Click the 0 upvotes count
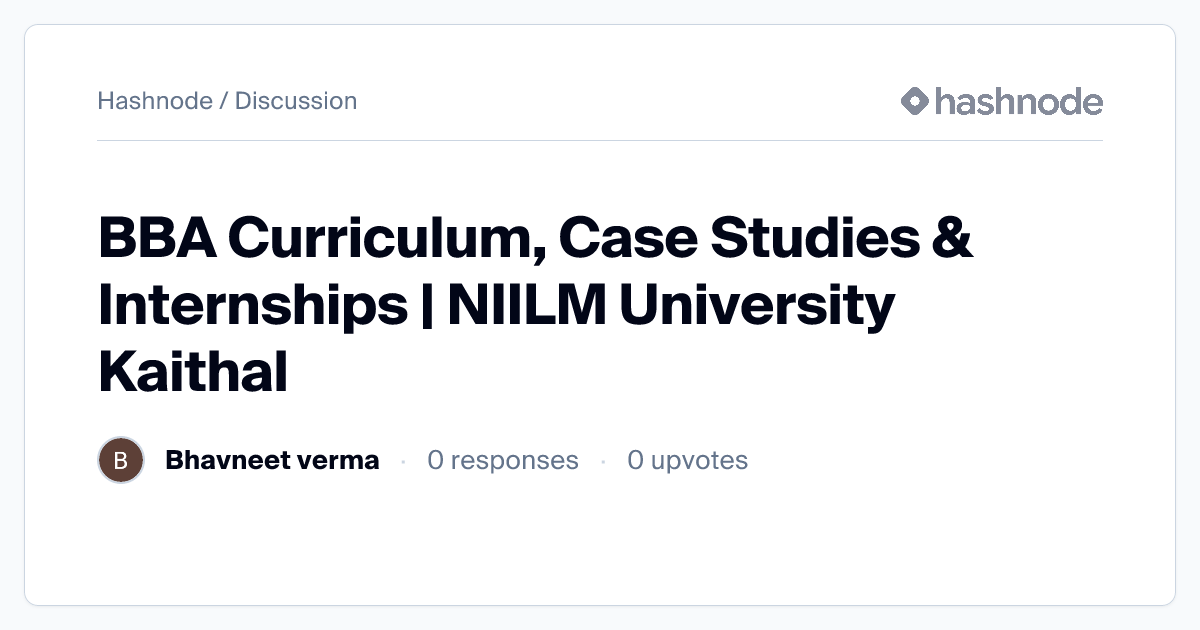 (x=687, y=460)
